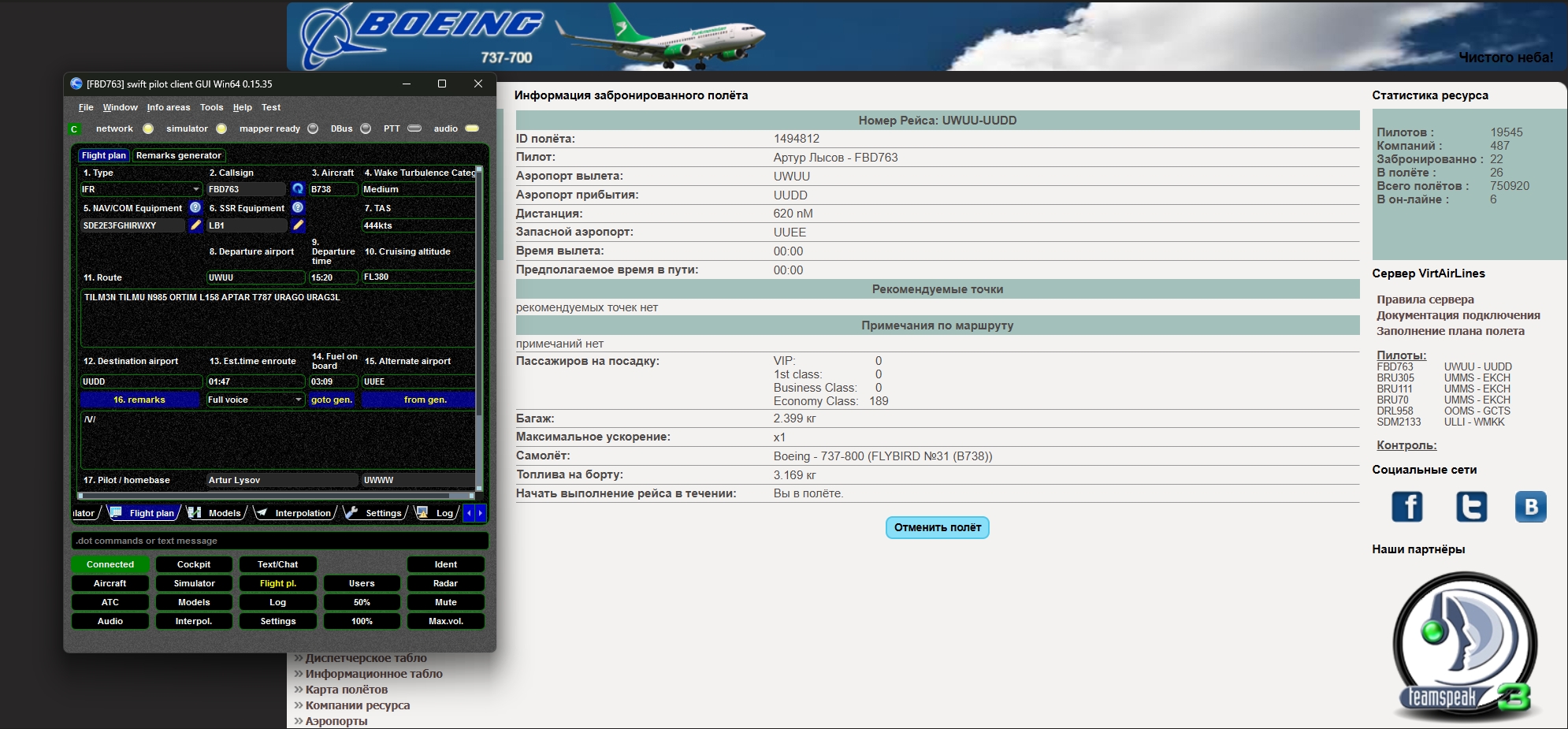1568x729 pixels.
Task: Switch to the Log bottom tab
Action: (x=436, y=513)
